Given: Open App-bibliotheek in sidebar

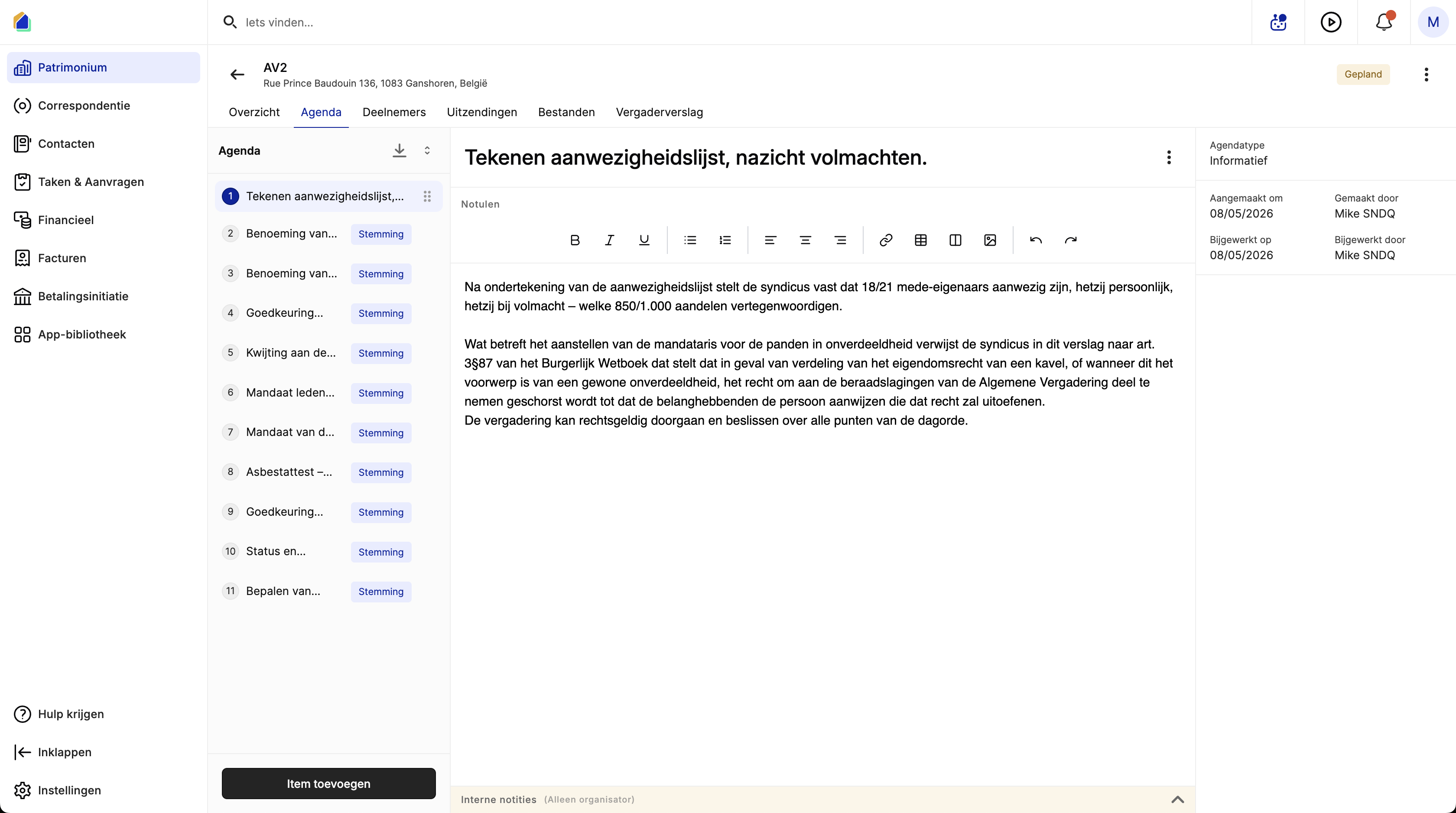Looking at the screenshot, I should (104, 335).
